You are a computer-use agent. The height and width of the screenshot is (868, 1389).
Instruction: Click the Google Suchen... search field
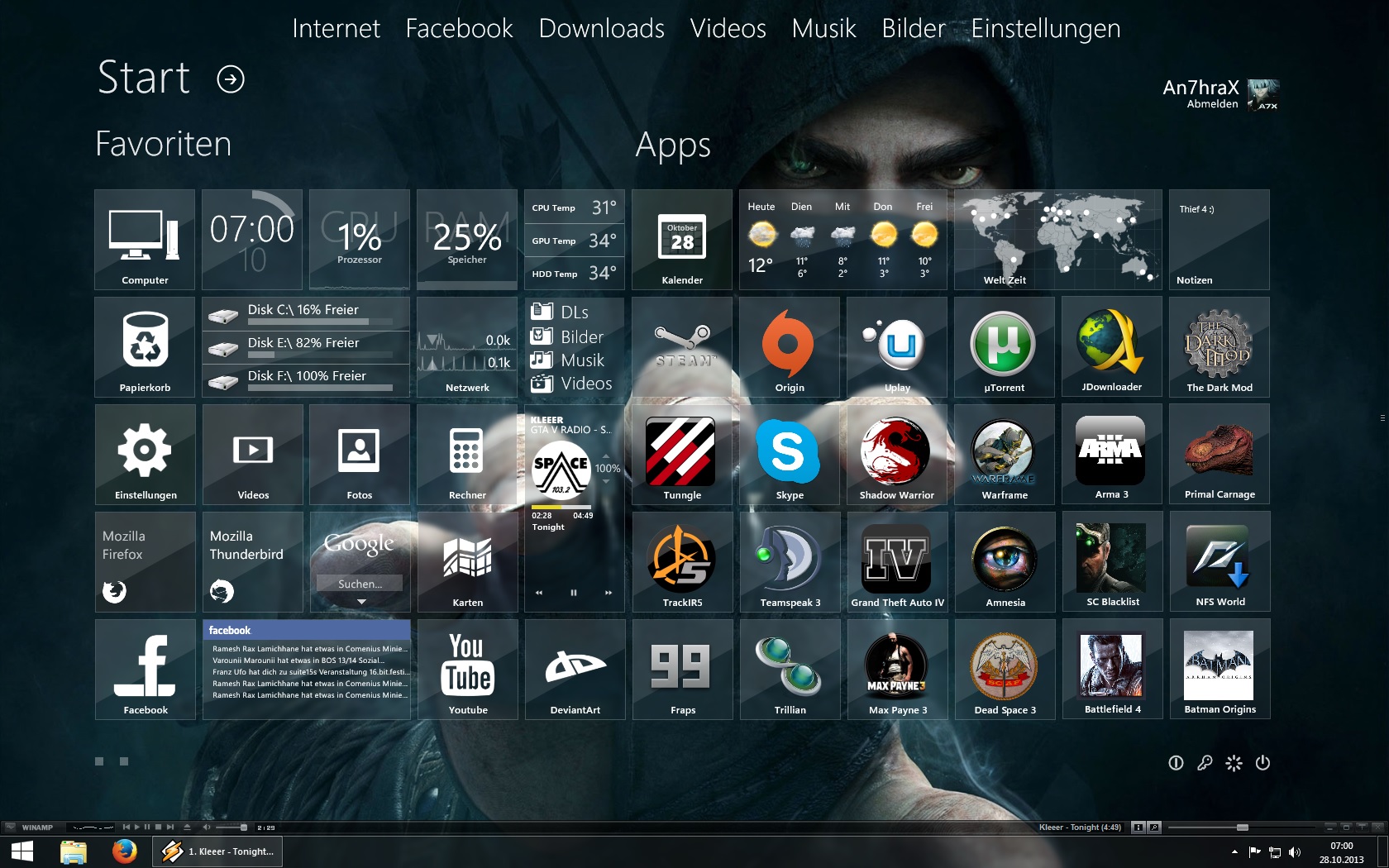(x=360, y=584)
